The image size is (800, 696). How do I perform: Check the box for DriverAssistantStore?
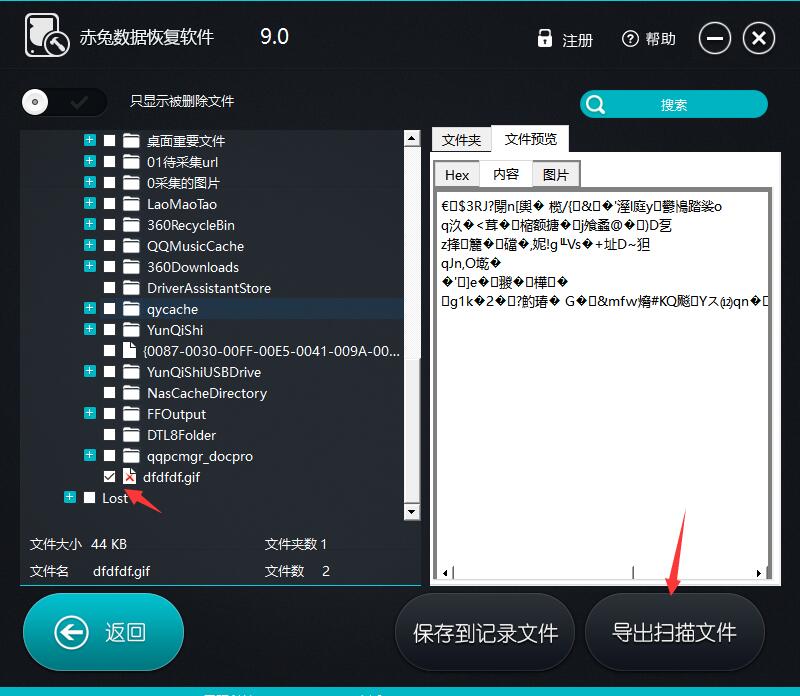pyautogui.click(x=109, y=288)
